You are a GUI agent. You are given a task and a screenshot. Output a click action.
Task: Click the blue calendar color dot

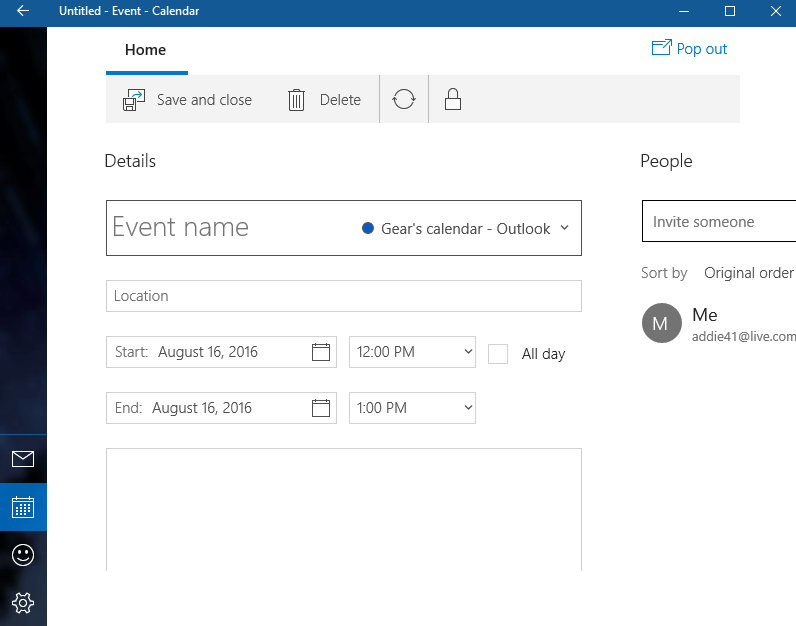(368, 229)
